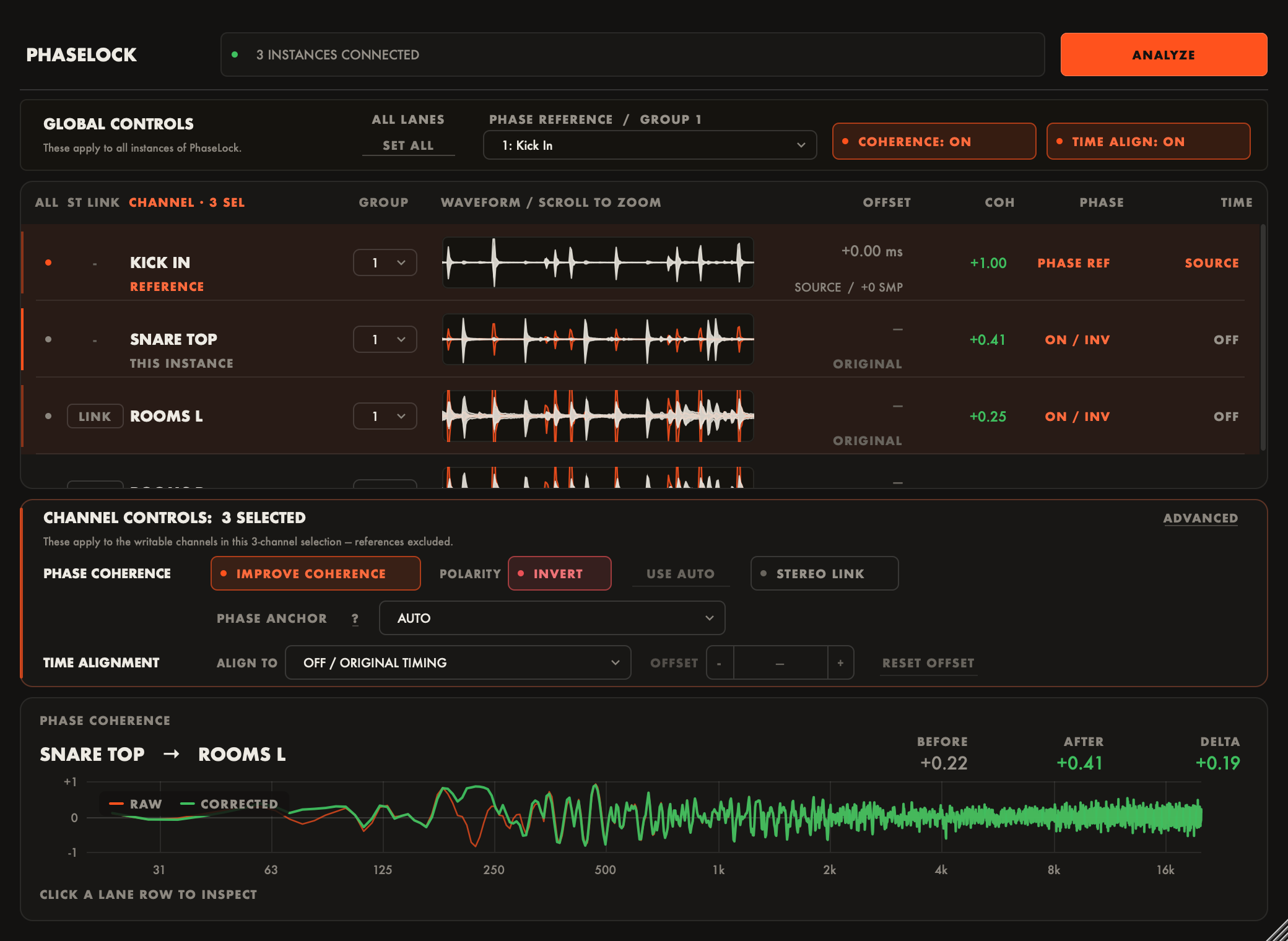1288x941 pixels.
Task: Click the BEFORE +0.22 coherence readout
Action: [x=943, y=754]
